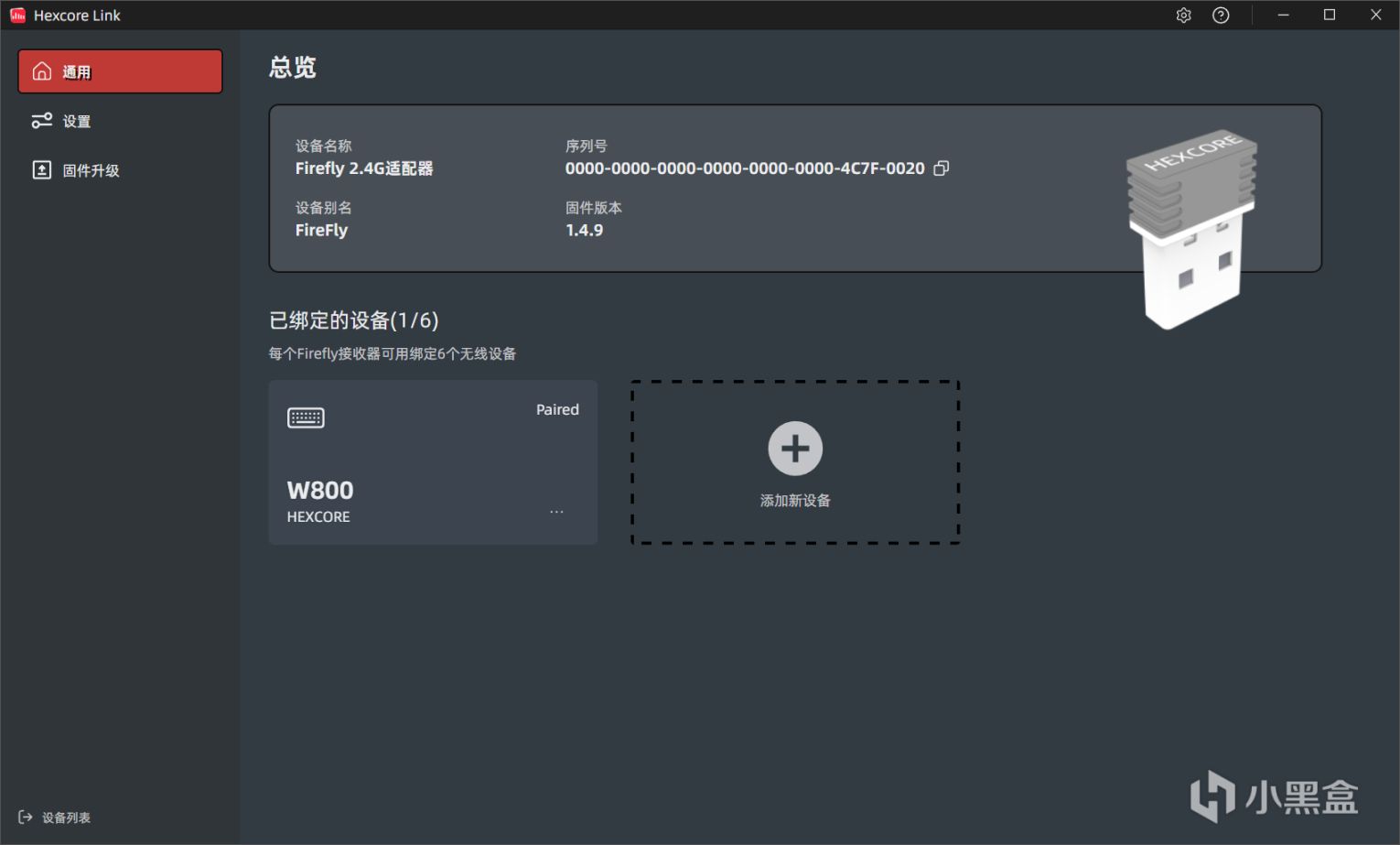Select the W800 device name

(x=320, y=491)
